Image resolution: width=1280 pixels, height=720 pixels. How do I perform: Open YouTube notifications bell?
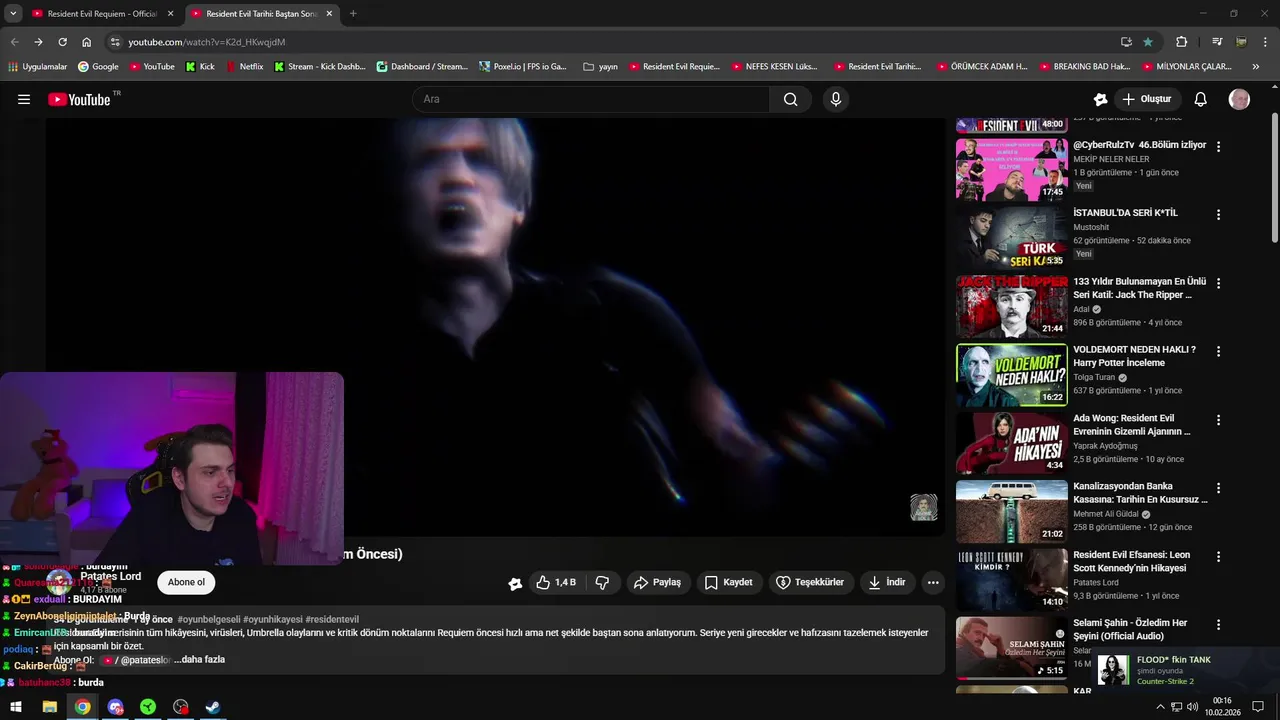pos(1201,99)
